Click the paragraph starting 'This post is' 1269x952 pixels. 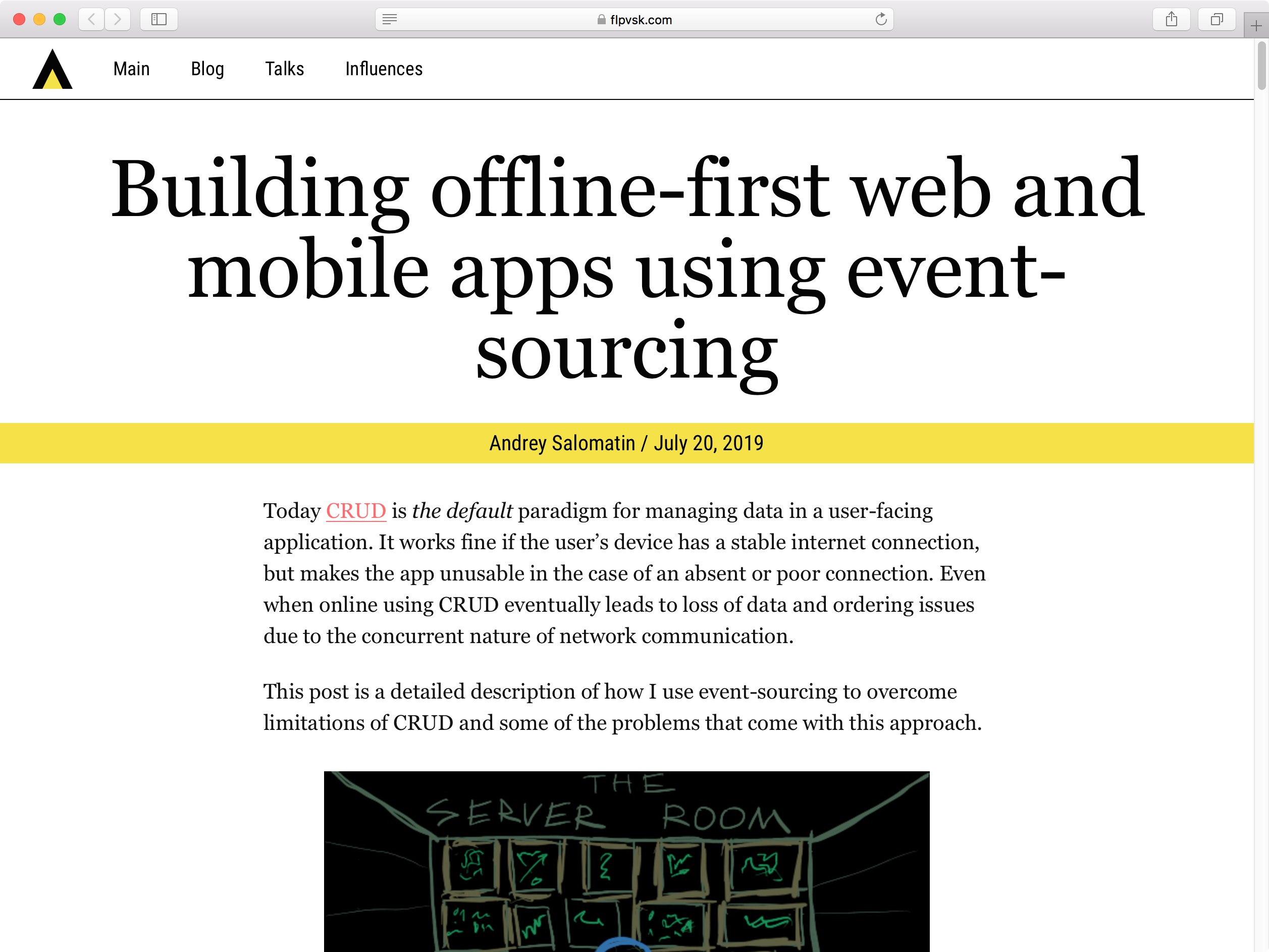point(622,707)
